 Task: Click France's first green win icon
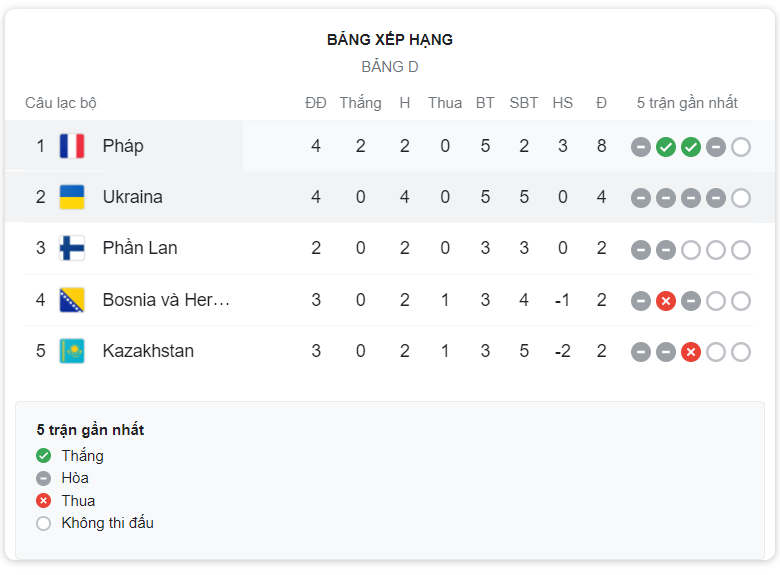pyautogui.click(x=666, y=147)
